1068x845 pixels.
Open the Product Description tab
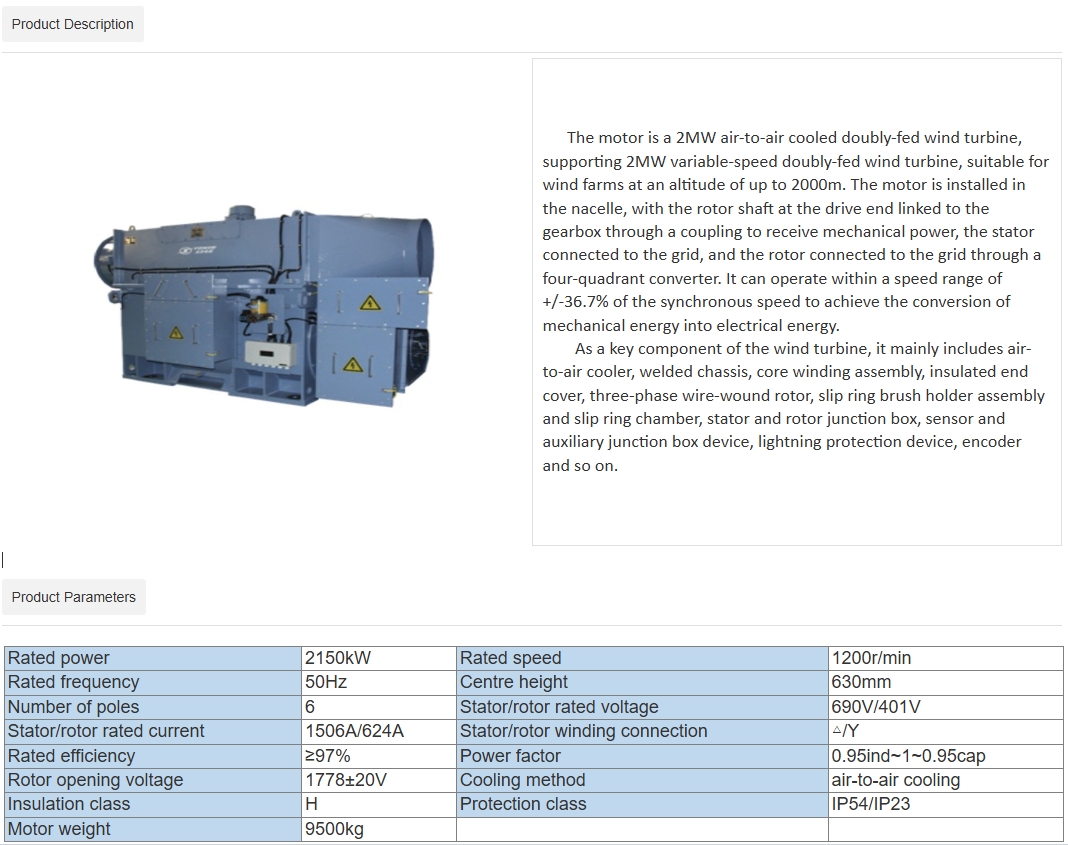click(x=73, y=24)
